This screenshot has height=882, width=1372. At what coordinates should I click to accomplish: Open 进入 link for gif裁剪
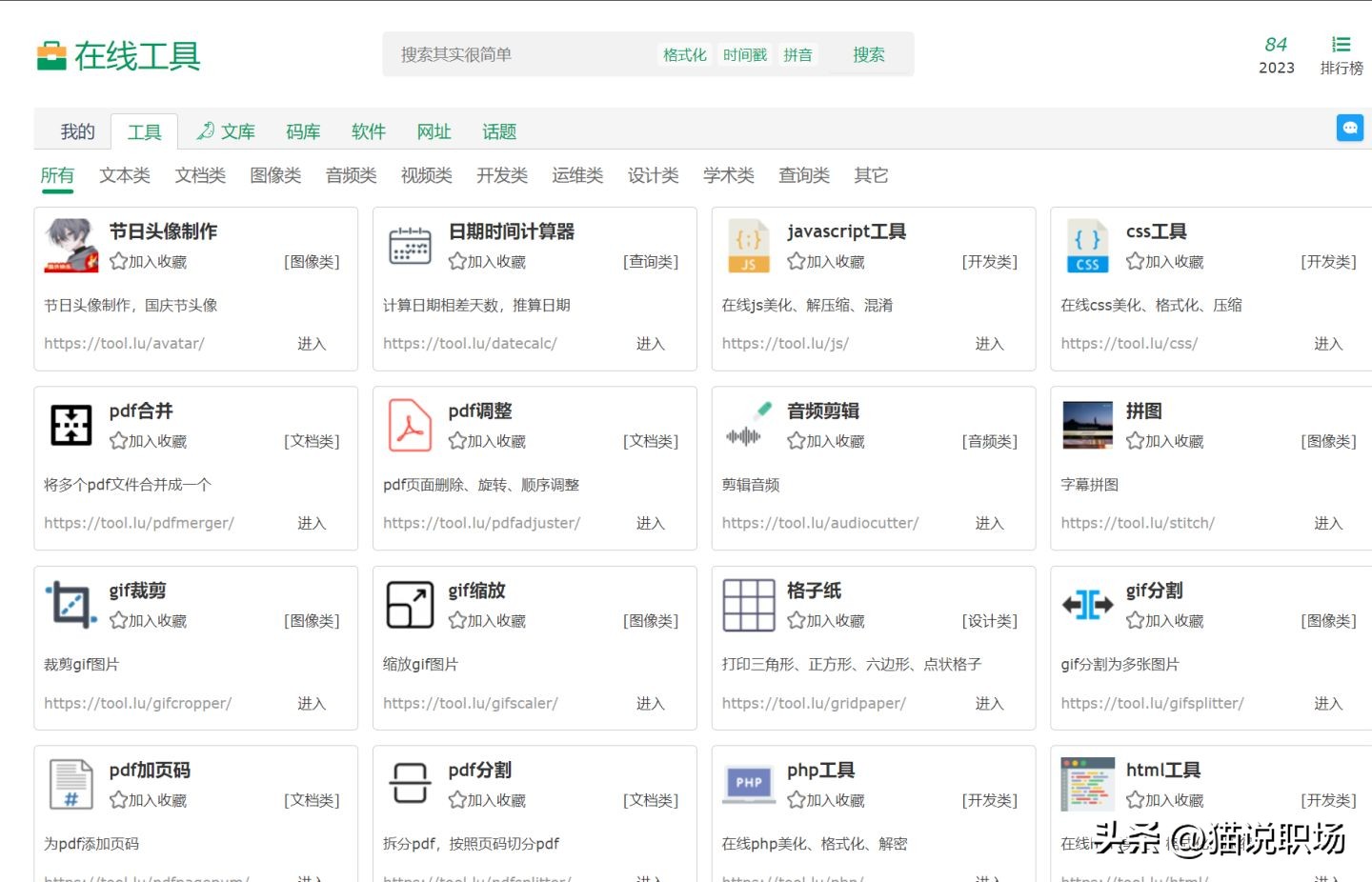(312, 703)
